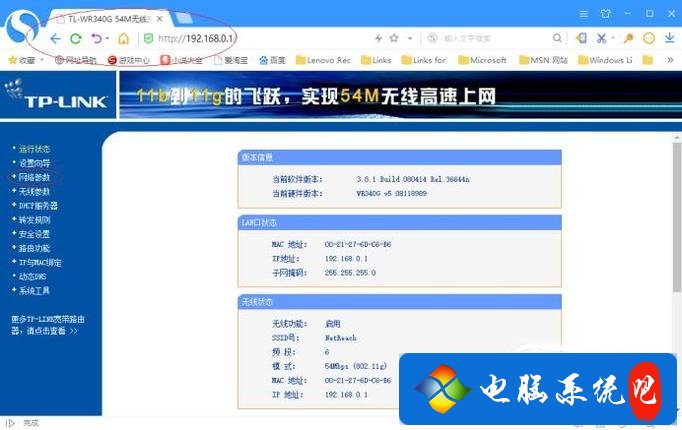The image size is (682, 430).
Task: Click the Sogou browser logo avatar
Action: 23,26
